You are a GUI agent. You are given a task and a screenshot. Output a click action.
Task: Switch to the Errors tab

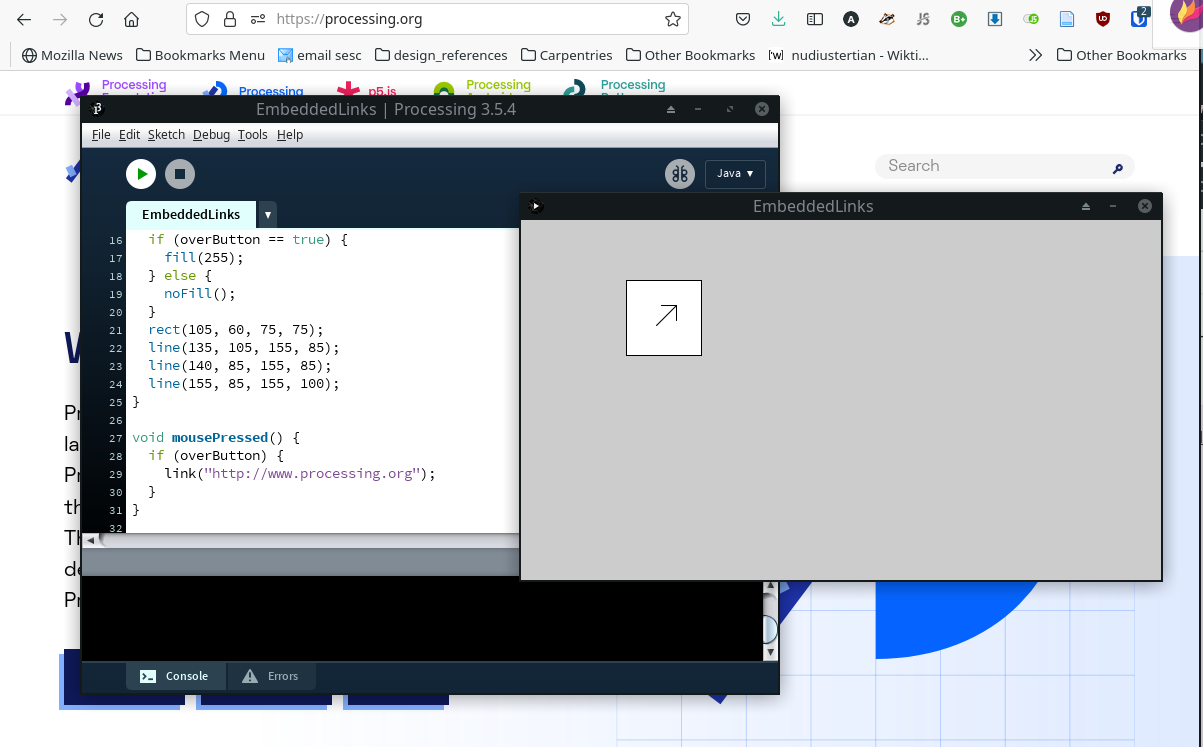271,676
